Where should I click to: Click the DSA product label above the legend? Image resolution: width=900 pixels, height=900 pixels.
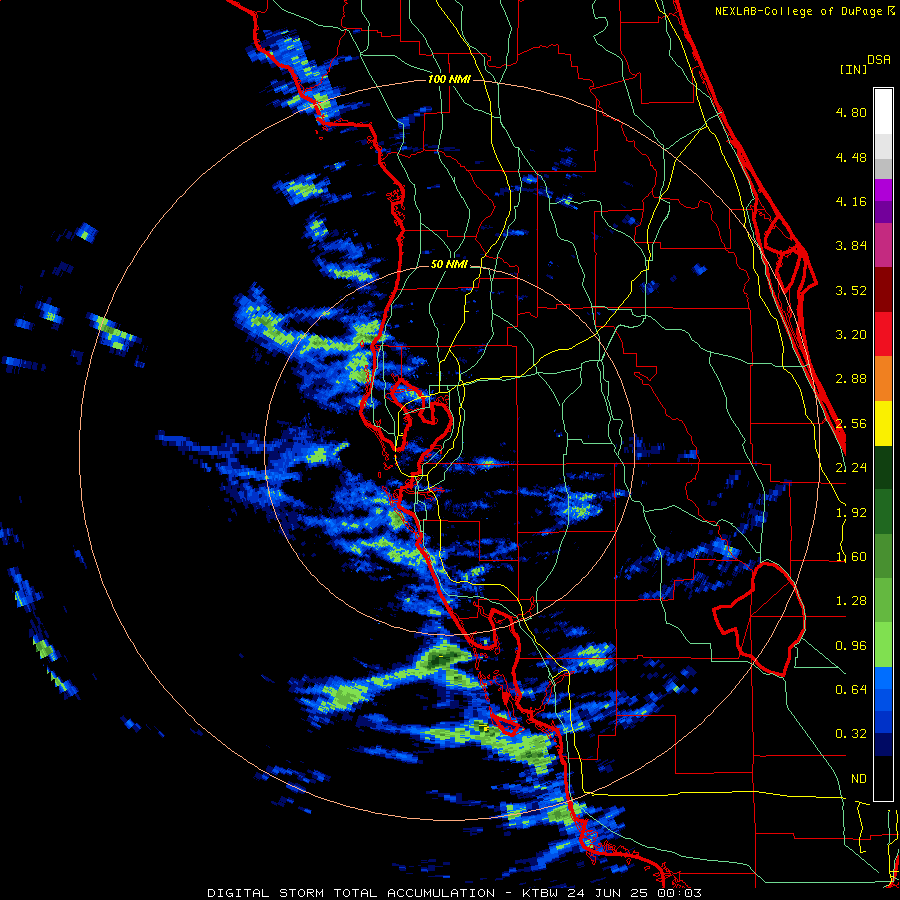click(x=879, y=60)
